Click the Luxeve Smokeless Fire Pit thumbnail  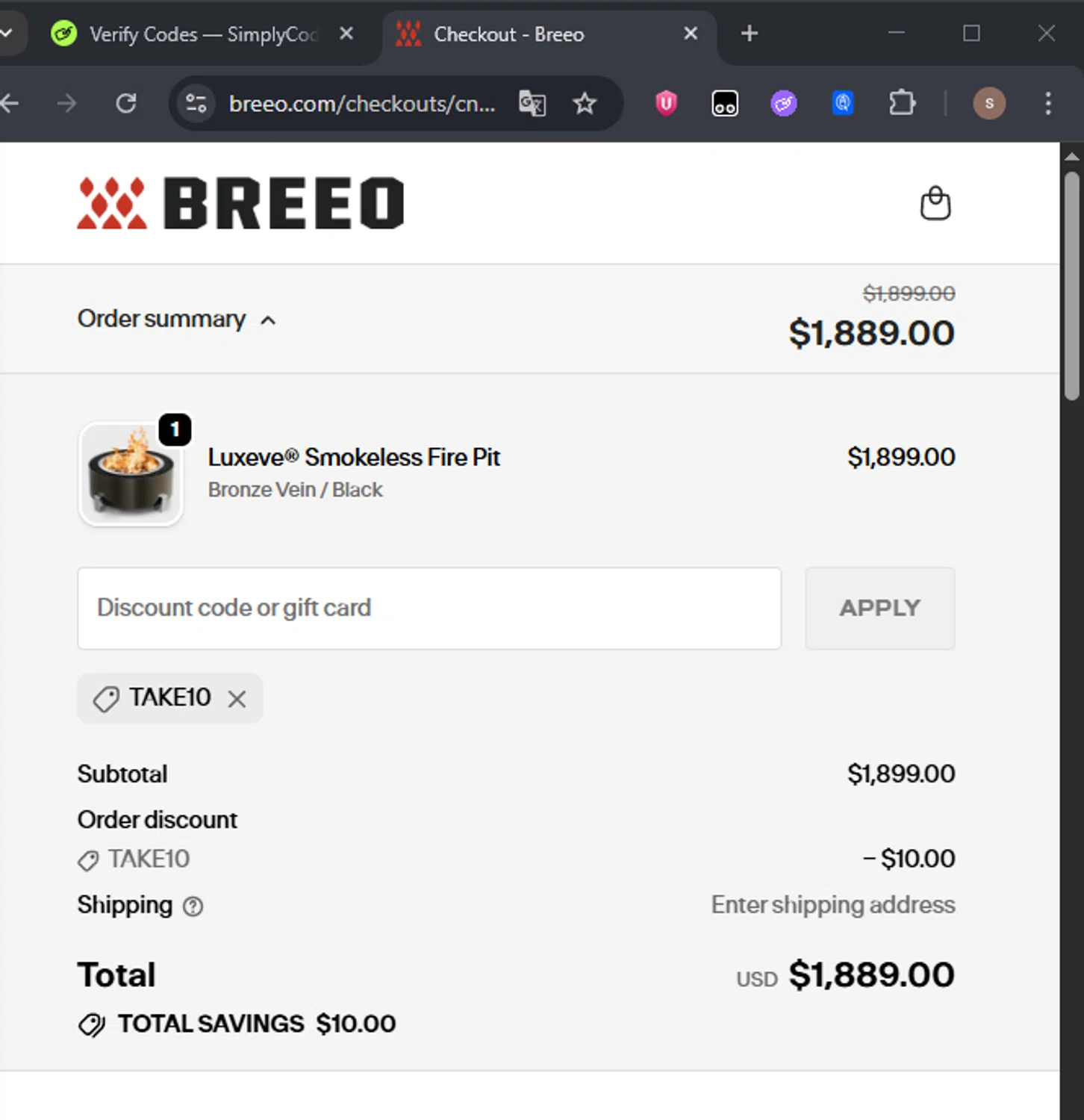(131, 475)
